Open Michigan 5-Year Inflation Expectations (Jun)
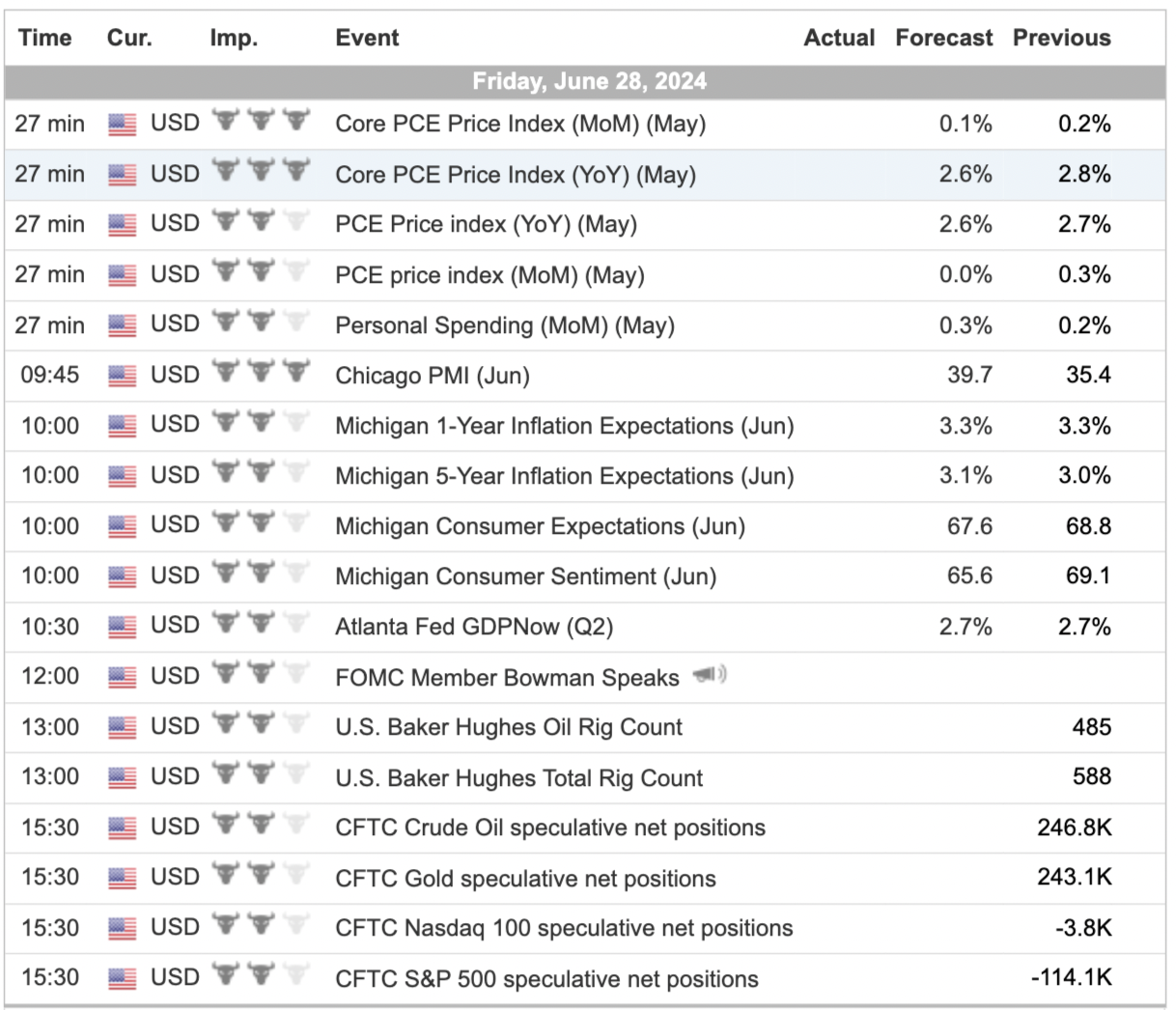 [565, 476]
